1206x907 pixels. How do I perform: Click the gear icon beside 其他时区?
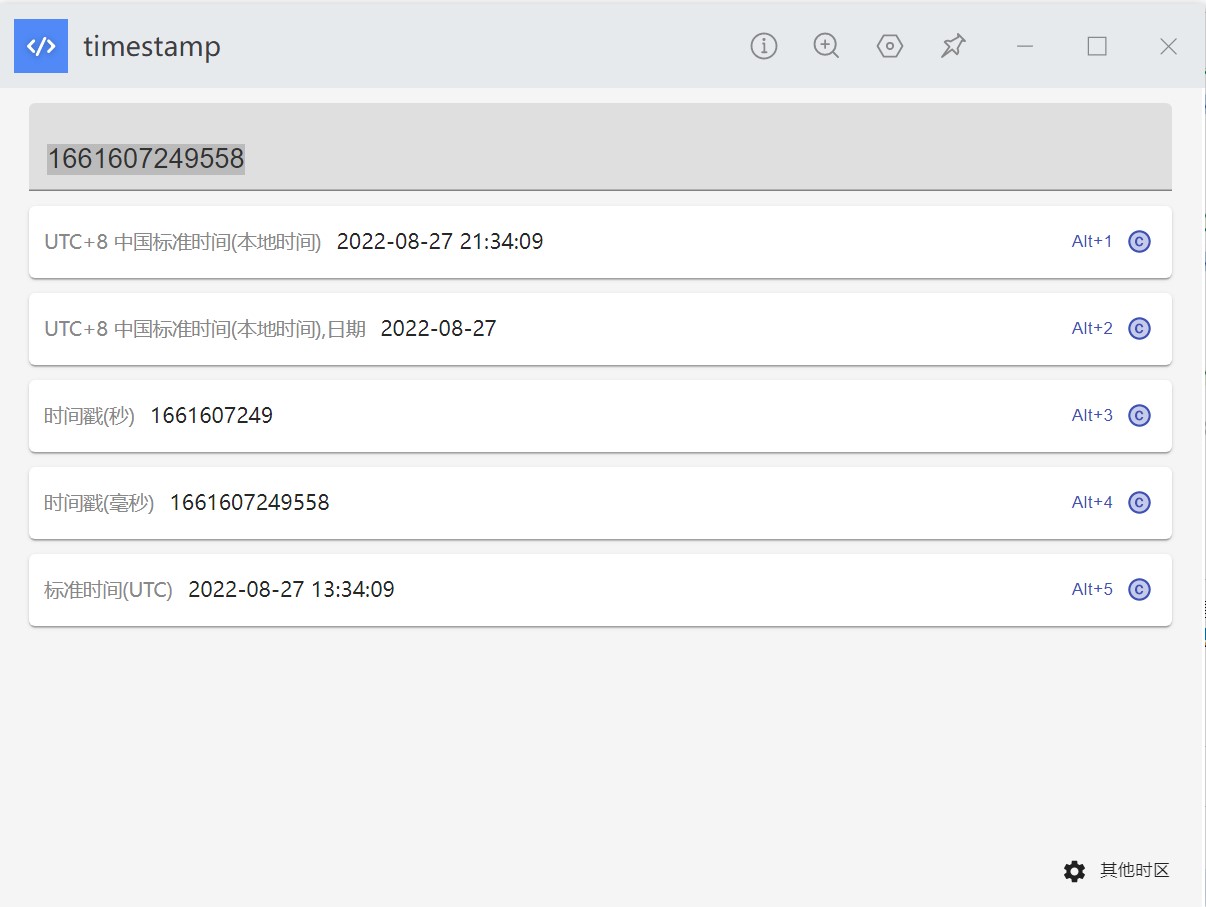point(1074,871)
